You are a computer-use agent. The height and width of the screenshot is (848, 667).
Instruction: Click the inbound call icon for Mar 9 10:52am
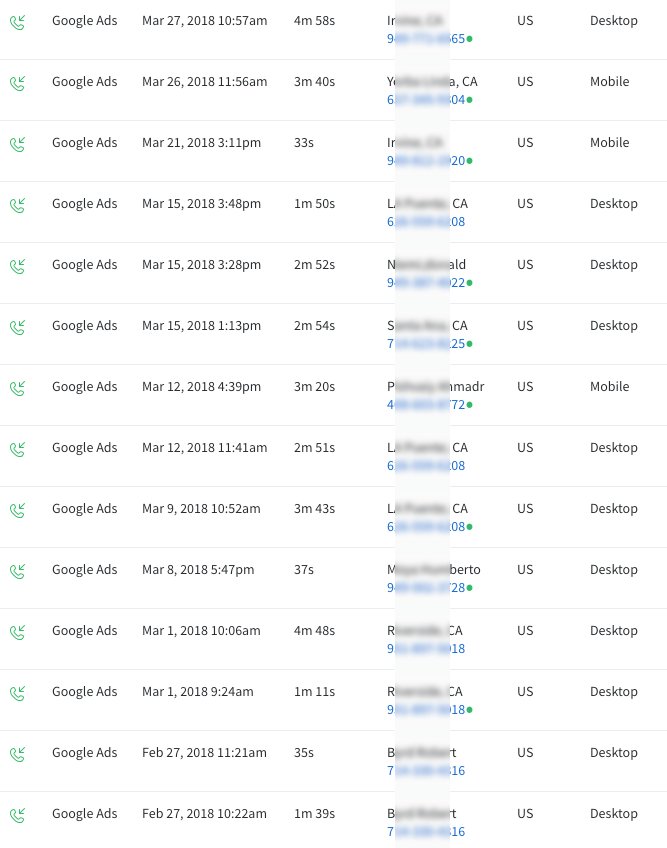(17, 510)
